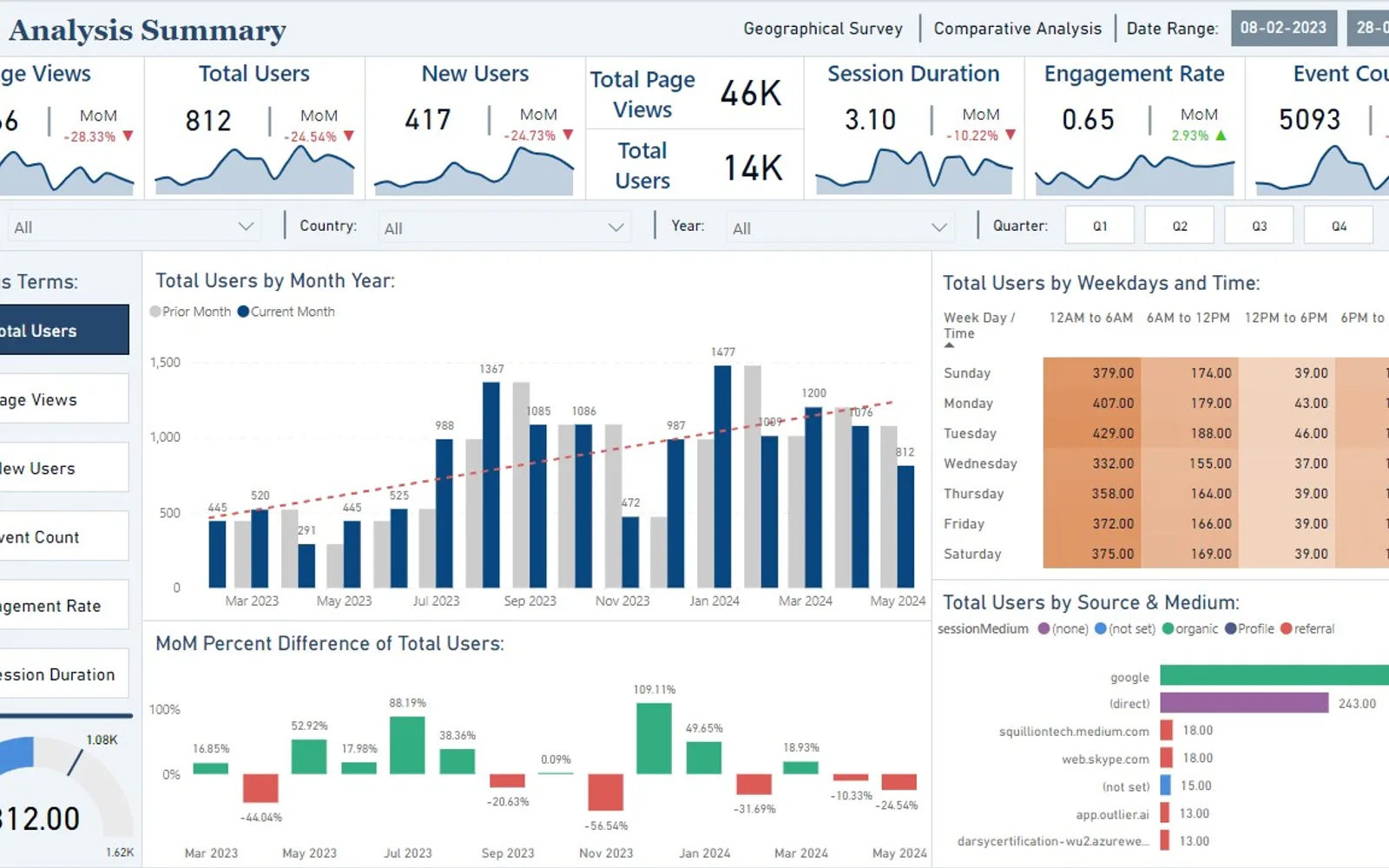The width and height of the screenshot is (1389, 868).
Task: Select the Page Views metric button
Action: point(64,399)
